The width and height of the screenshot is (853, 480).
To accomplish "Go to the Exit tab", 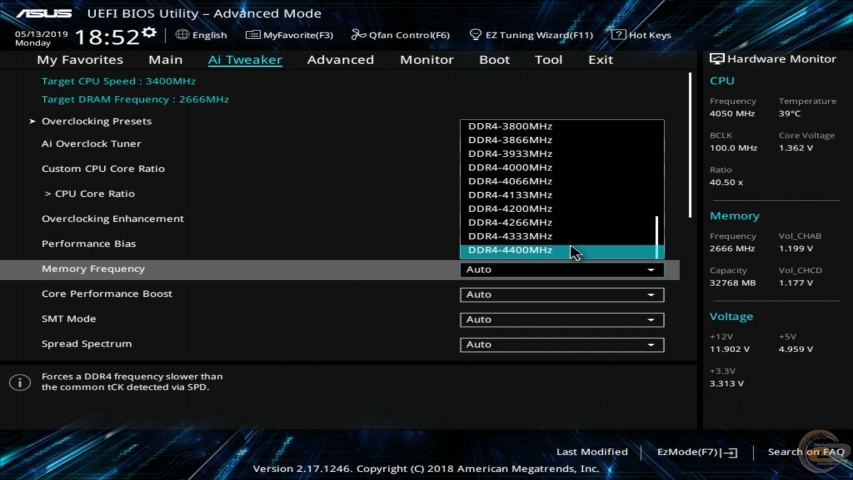I will pos(601,59).
